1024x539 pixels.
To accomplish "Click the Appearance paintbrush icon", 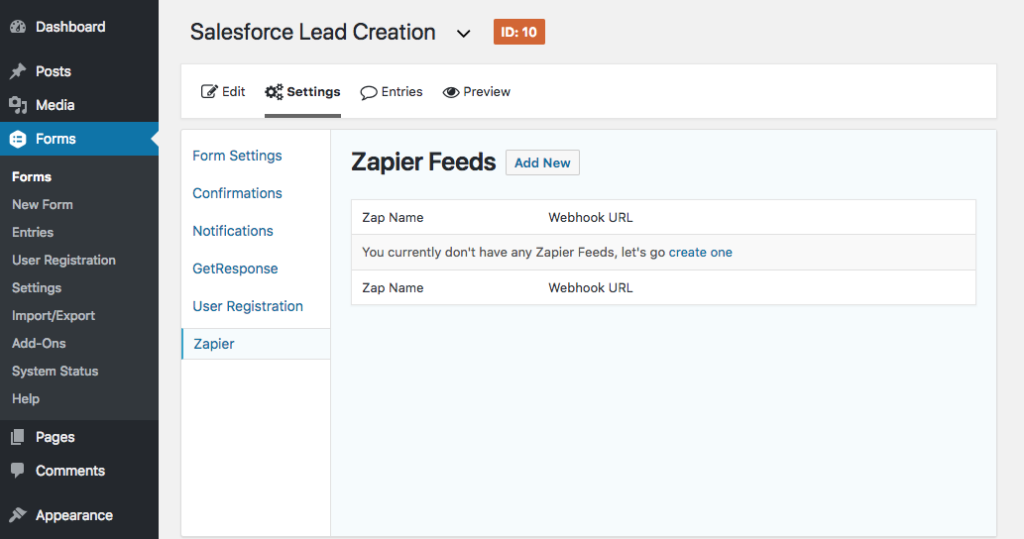I will 18,515.
